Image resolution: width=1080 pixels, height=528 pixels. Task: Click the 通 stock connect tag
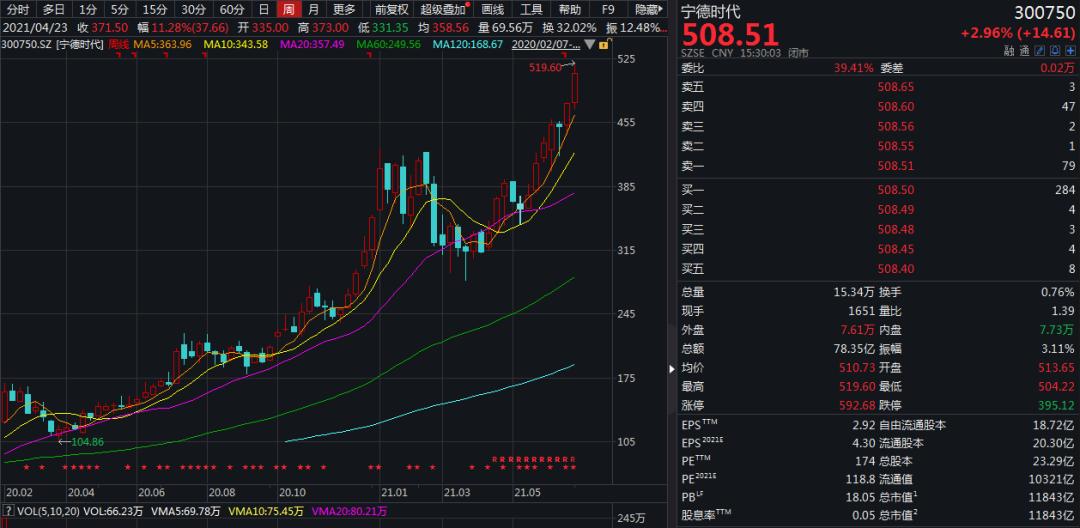(x=1024, y=51)
